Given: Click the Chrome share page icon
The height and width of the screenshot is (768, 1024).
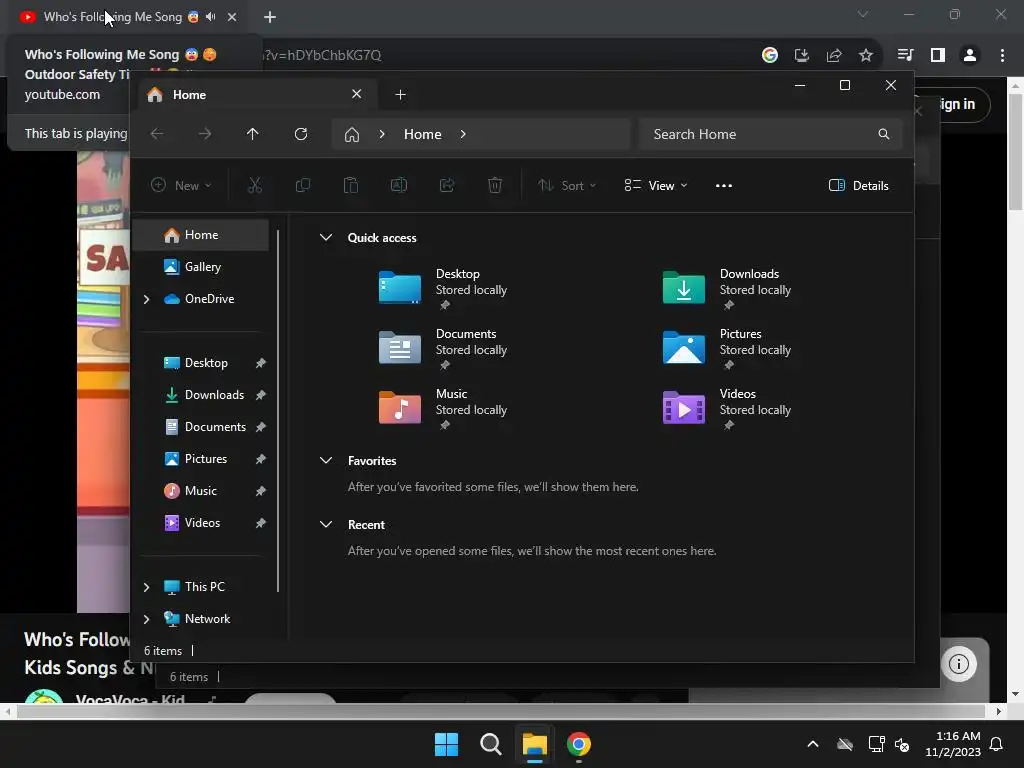Looking at the screenshot, I should point(834,56).
